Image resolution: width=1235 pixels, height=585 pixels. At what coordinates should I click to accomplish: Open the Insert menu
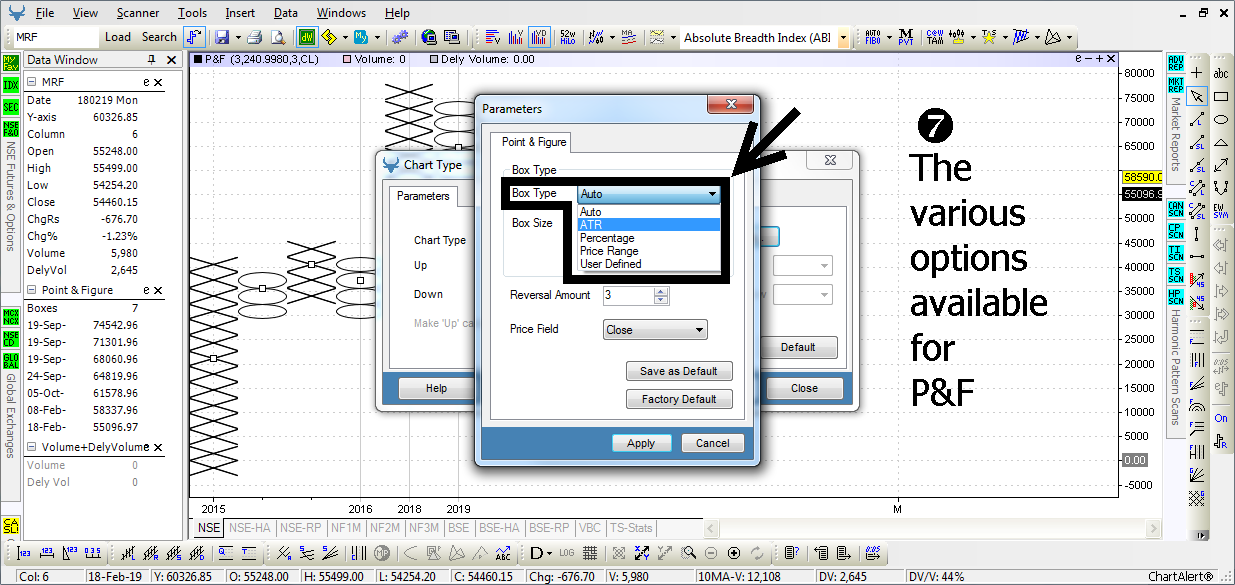[240, 13]
